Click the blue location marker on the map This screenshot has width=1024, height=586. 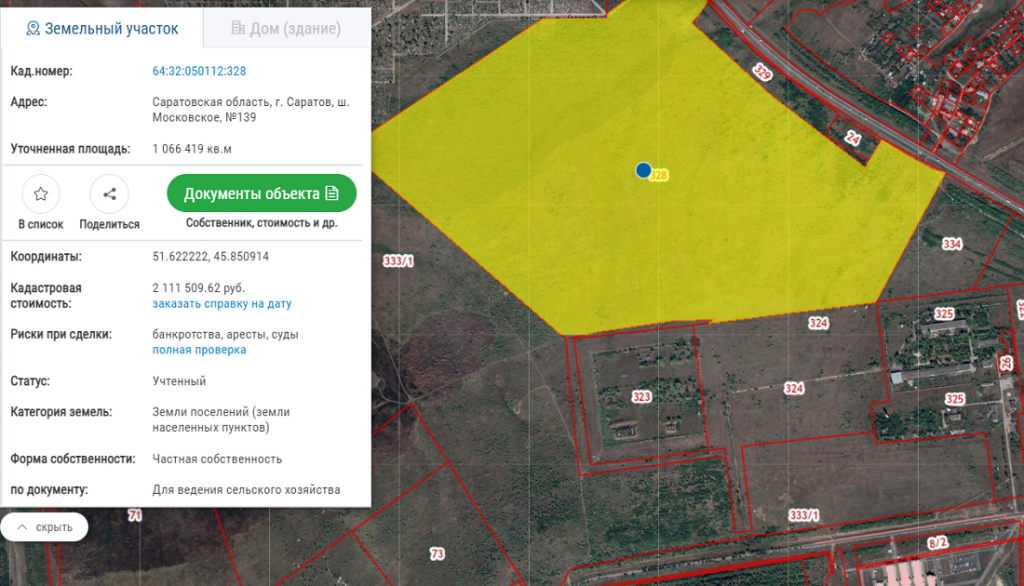point(644,171)
